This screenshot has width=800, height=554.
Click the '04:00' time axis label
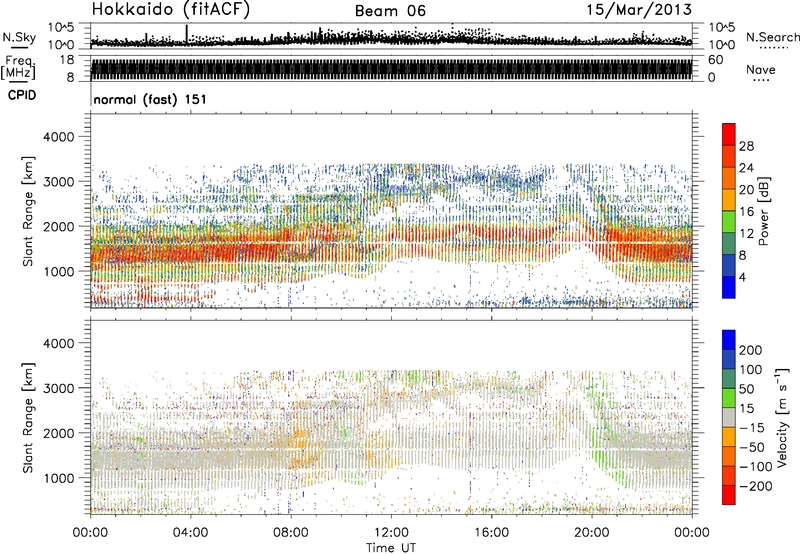point(191,533)
